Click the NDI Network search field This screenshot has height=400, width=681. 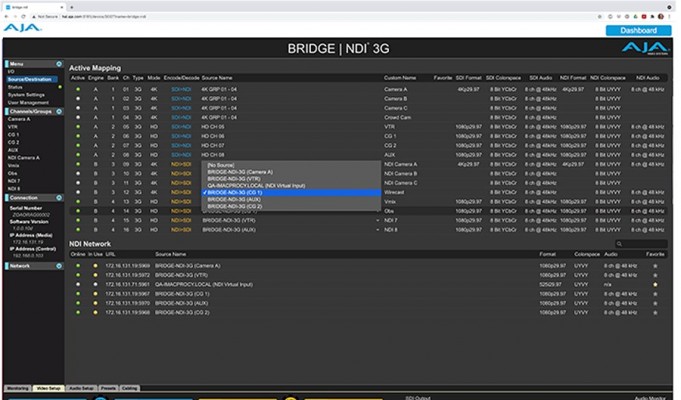pos(641,244)
